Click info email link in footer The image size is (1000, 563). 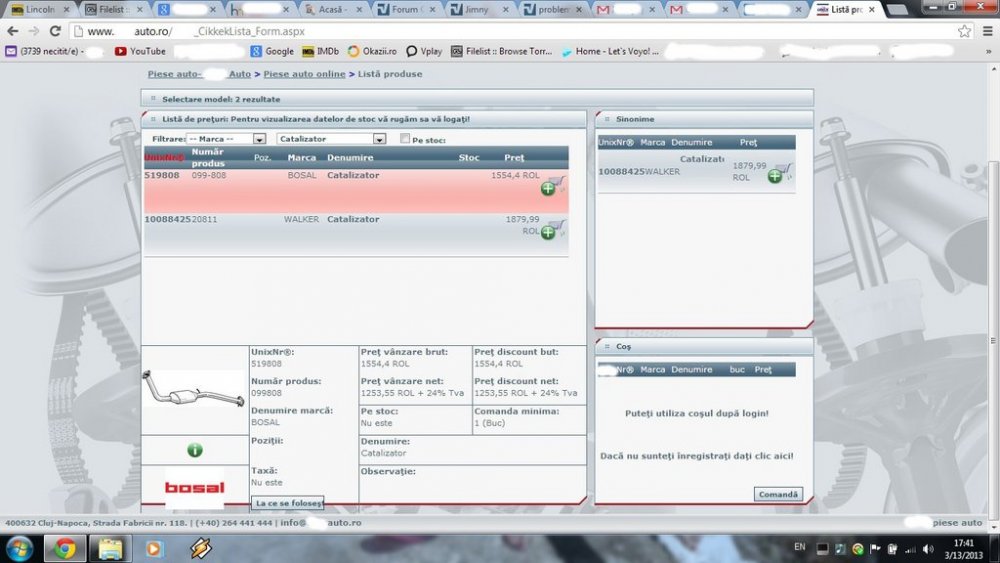point(321,522)
